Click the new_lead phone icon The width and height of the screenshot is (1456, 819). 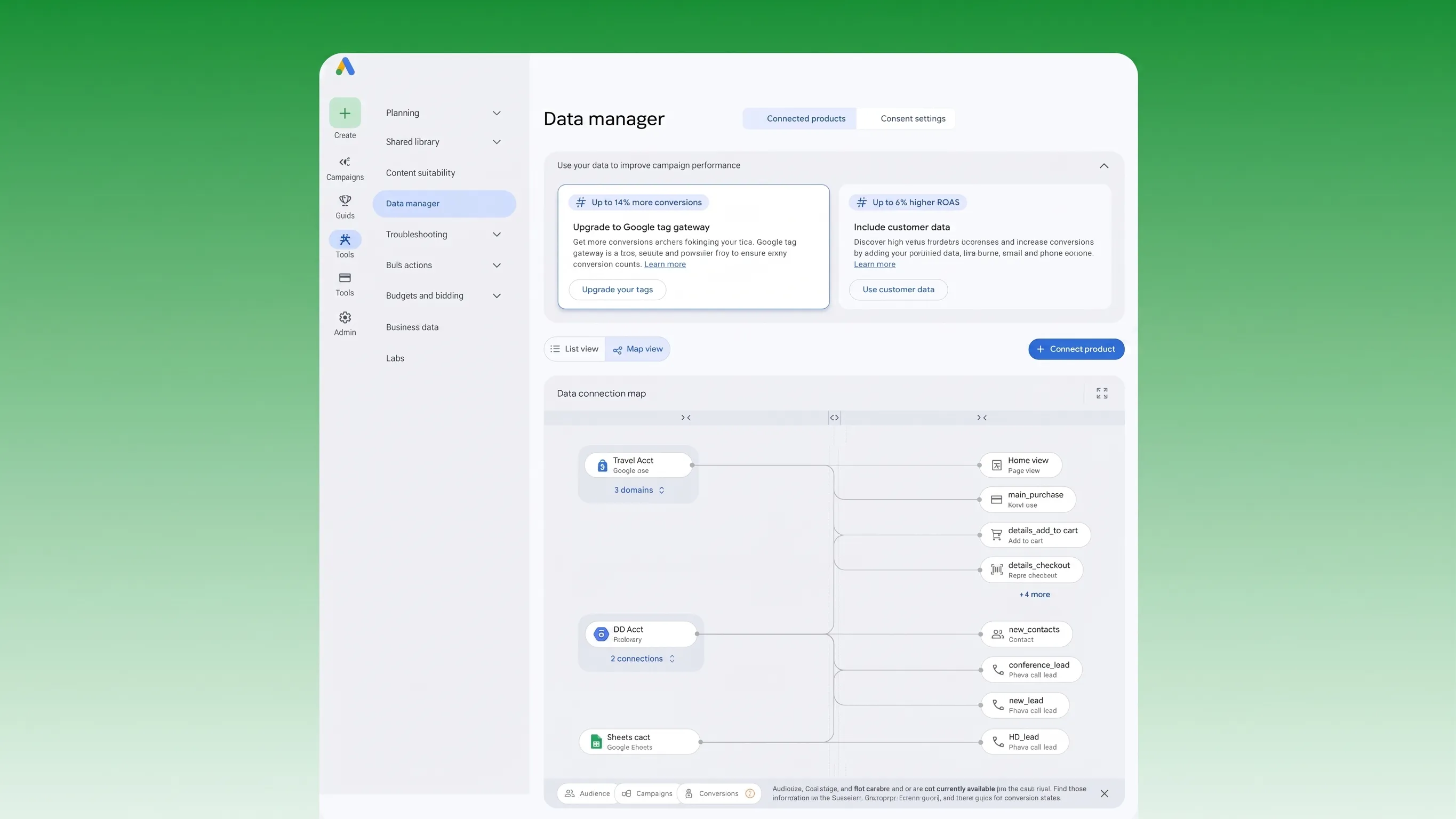pos(998,705)
